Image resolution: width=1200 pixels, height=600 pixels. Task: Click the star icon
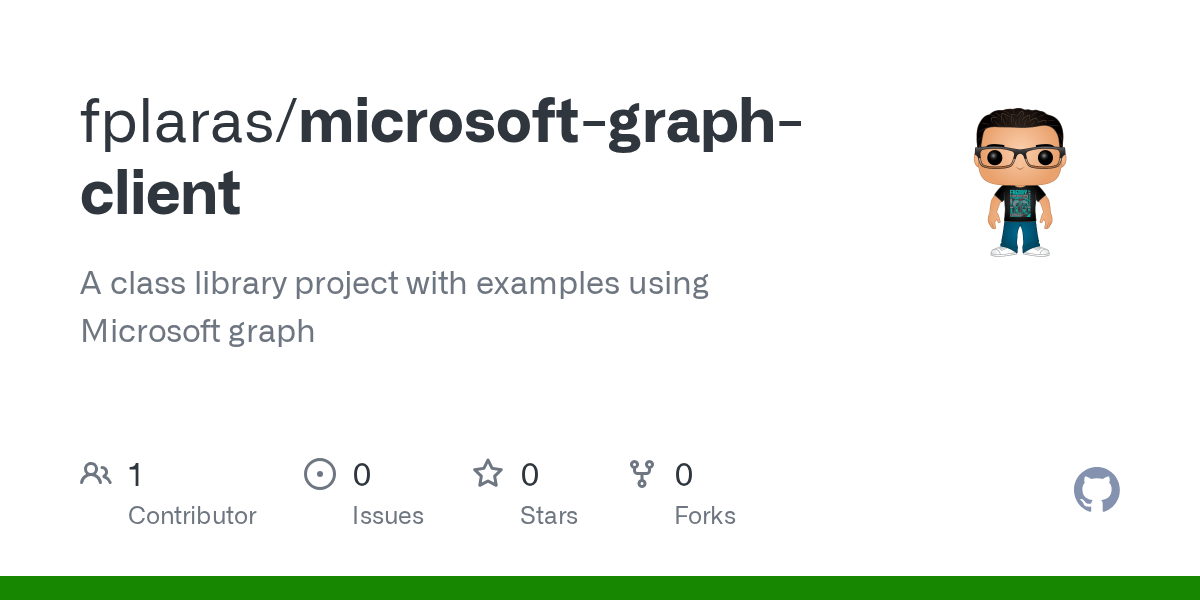click(x=488, y=474)
